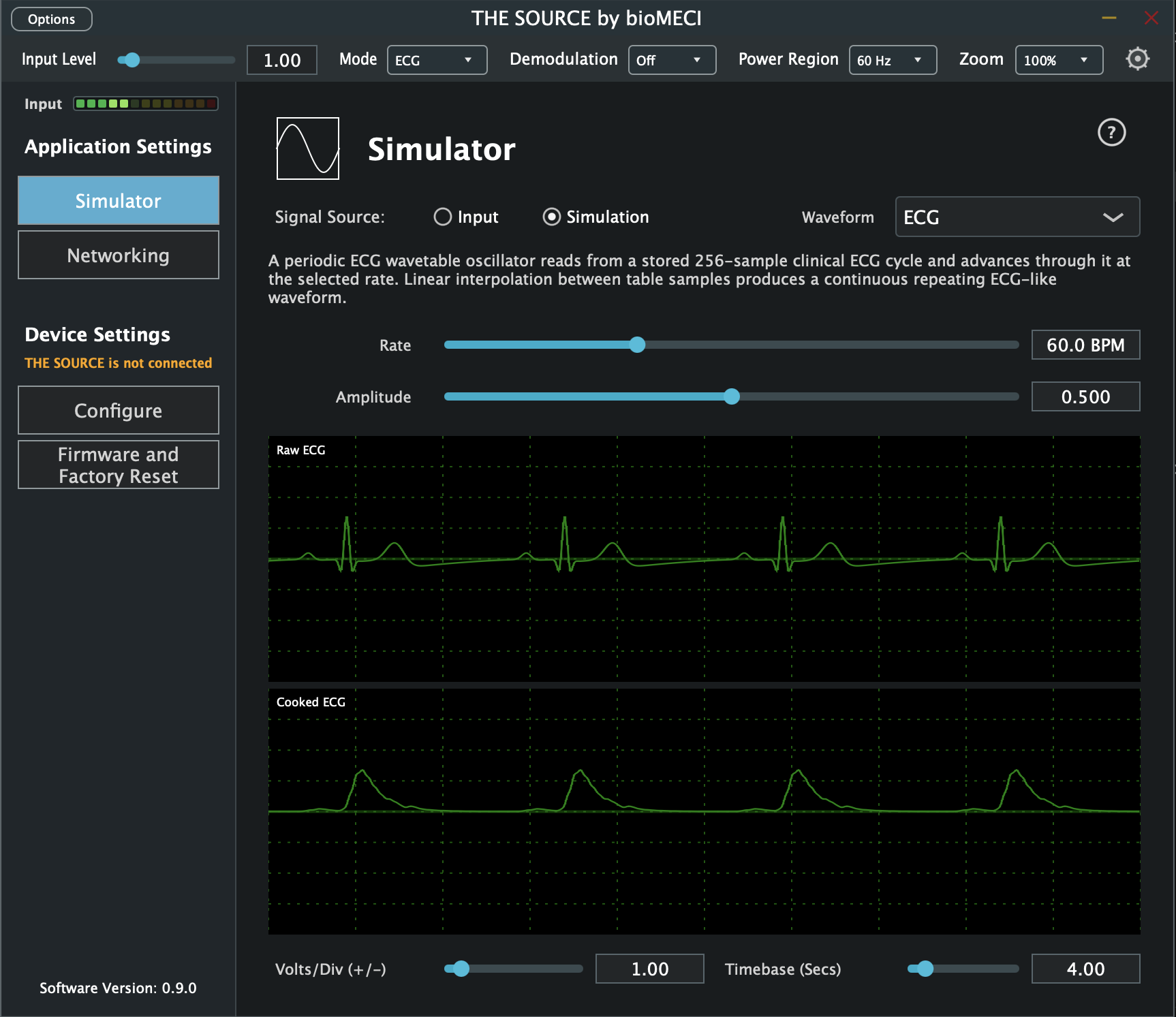Click the Options button
Viewport: 1176px width, 1017px height.
coord(52,19)
